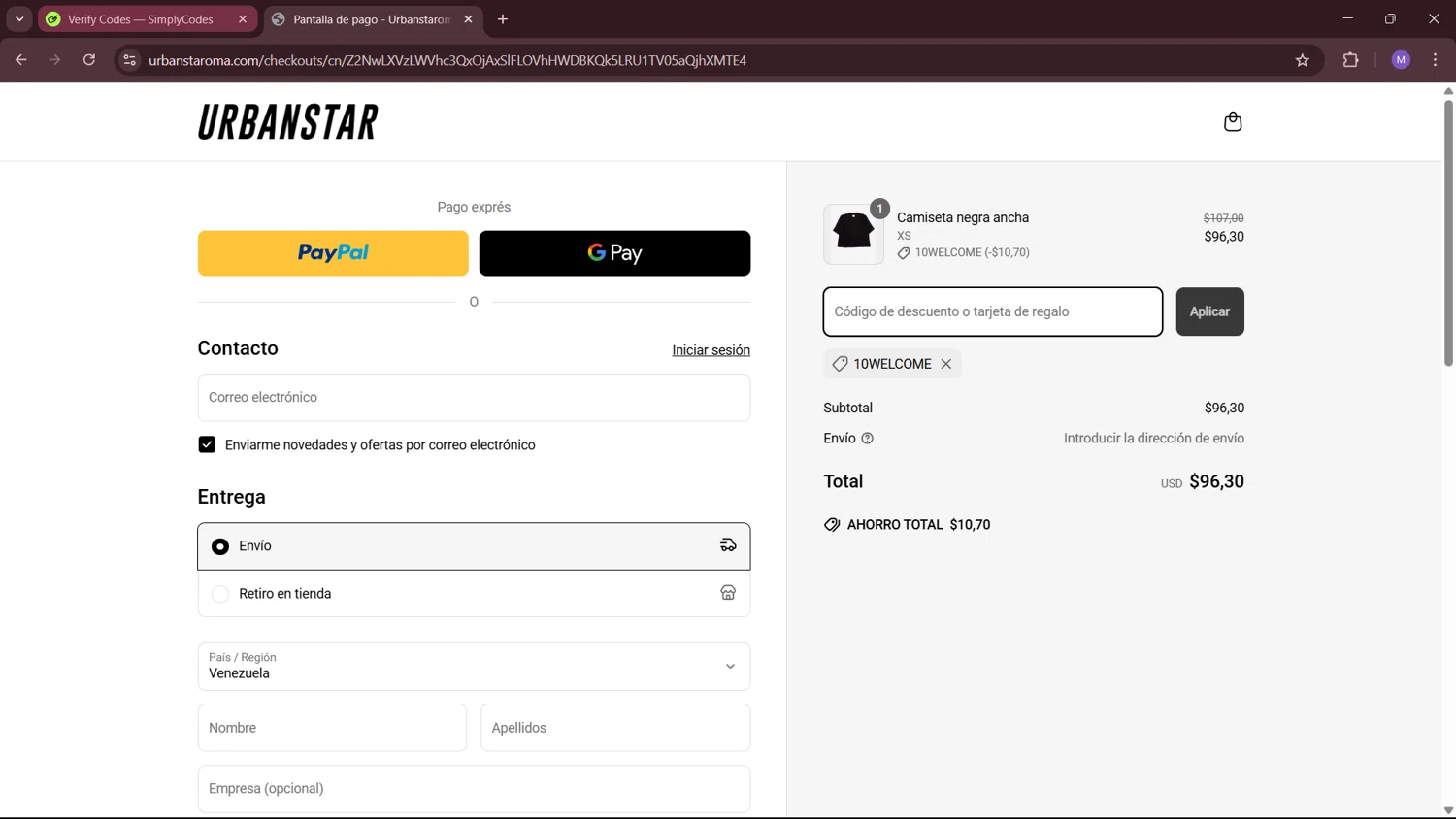The width and height of the screenshot is (1456, 819).
Task: Reload the checkout page
Action: (x=89, y=60)
